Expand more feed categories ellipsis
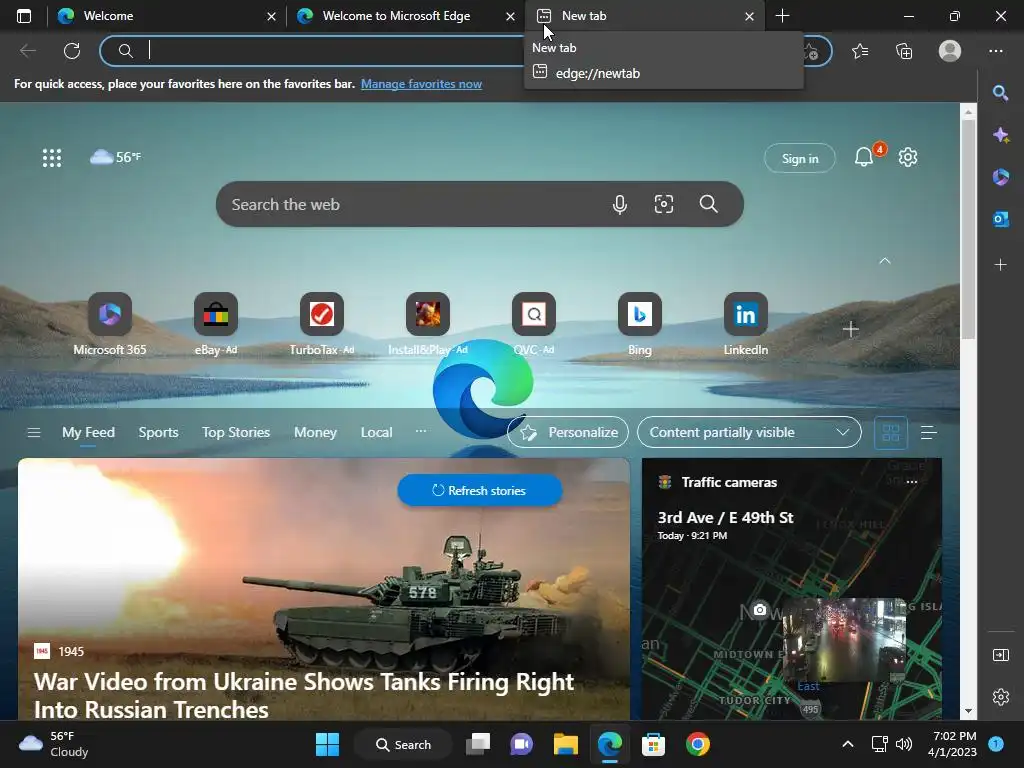The height and width of the screenshot is (768, 1024). click(421, 431)
